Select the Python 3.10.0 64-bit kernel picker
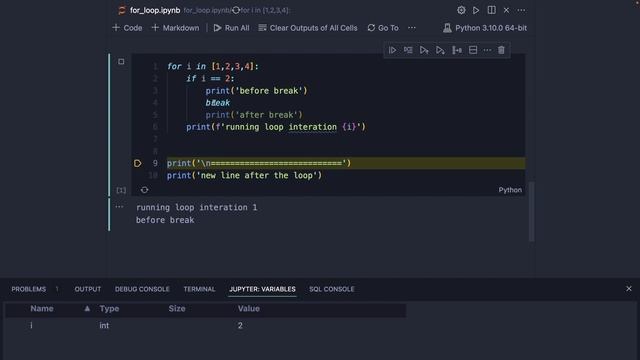The width and height of the screenshot is (640, 360). click(485, 28)
